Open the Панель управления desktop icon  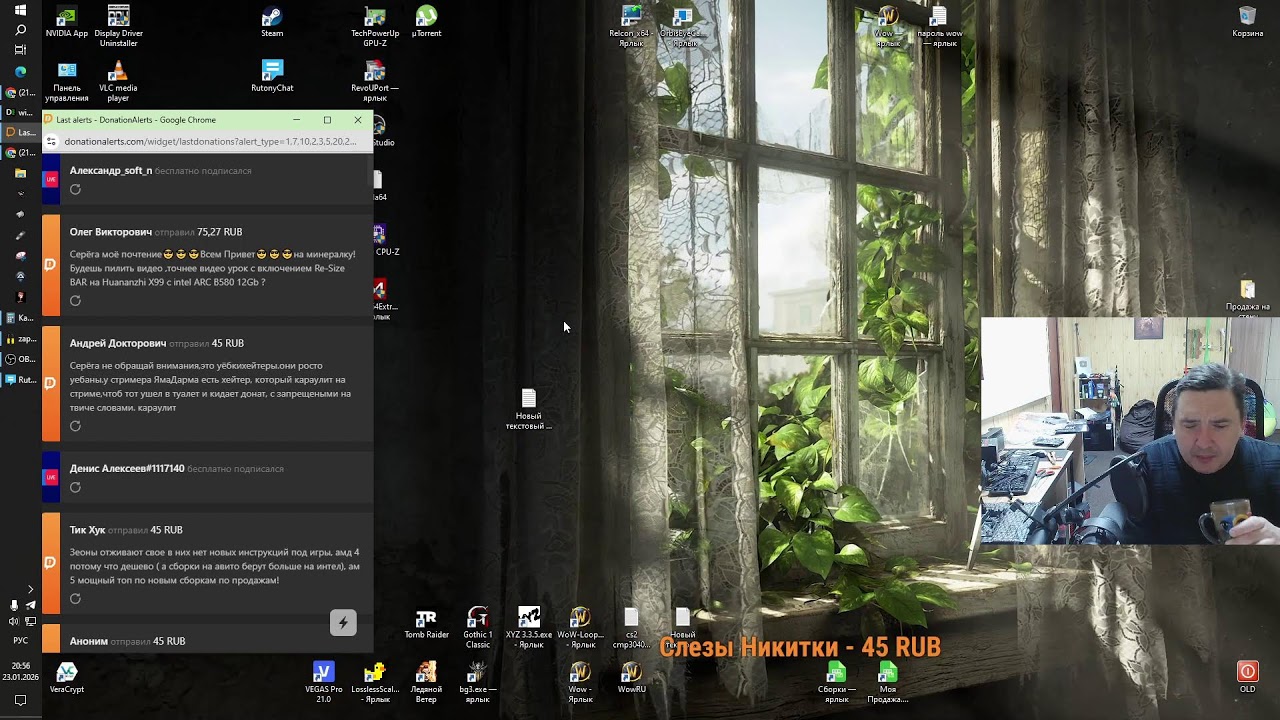pos(67,82)
